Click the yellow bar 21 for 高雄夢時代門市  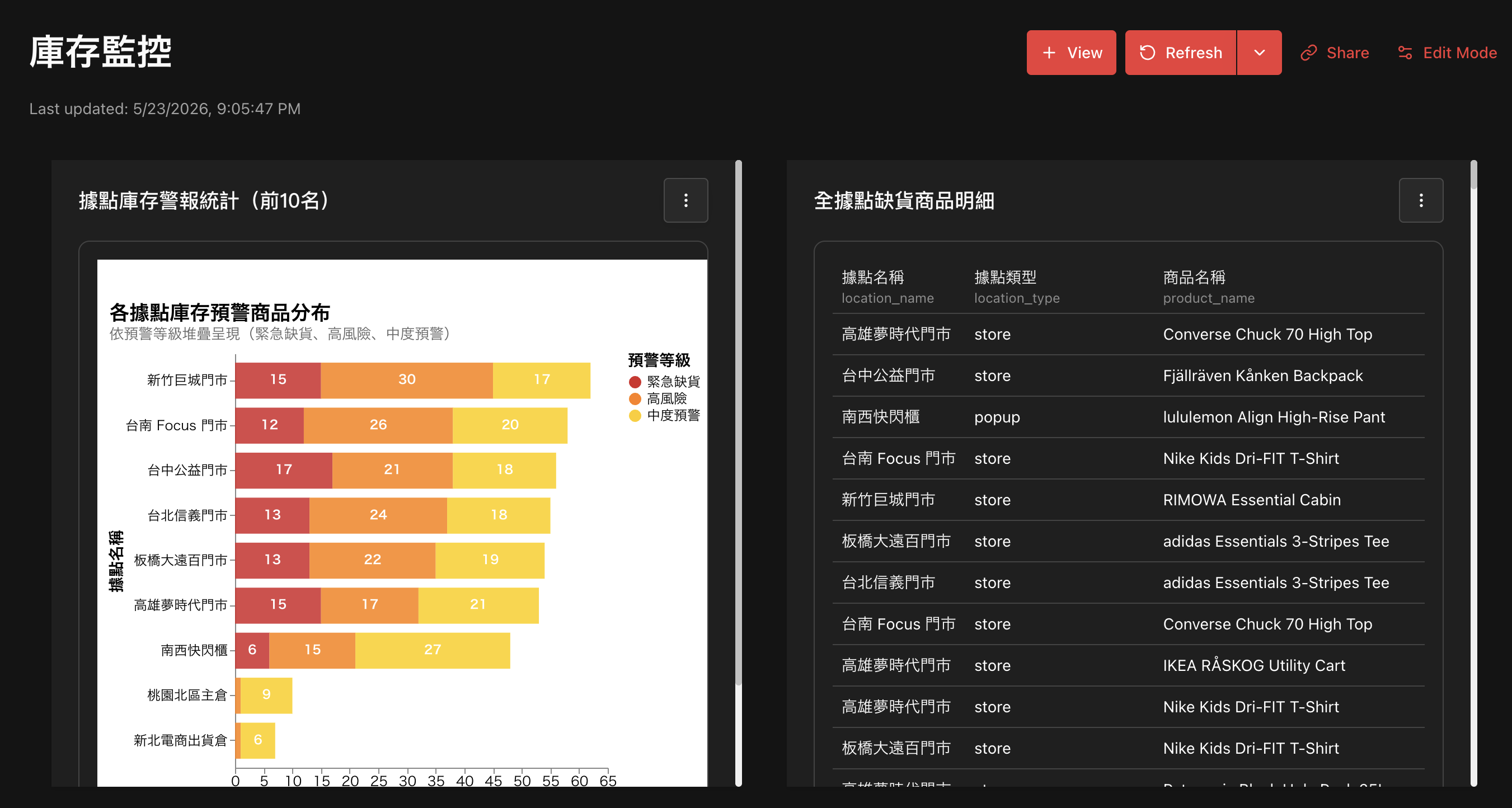coord(478,605)
